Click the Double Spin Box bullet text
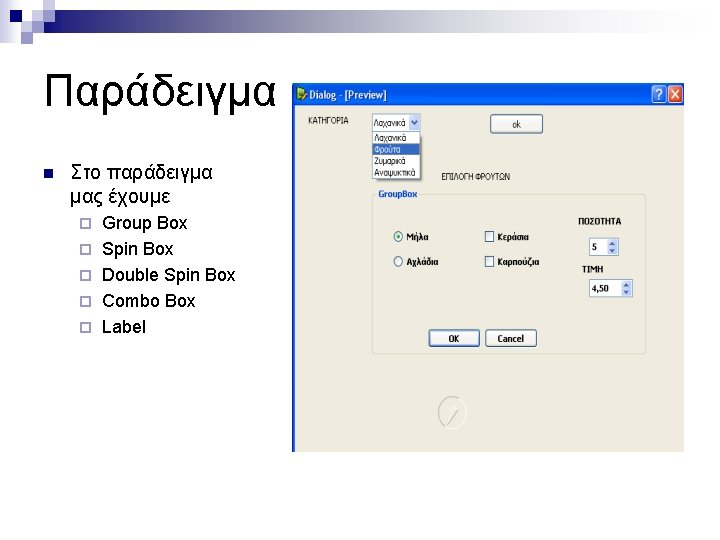 tap(169, 275)
